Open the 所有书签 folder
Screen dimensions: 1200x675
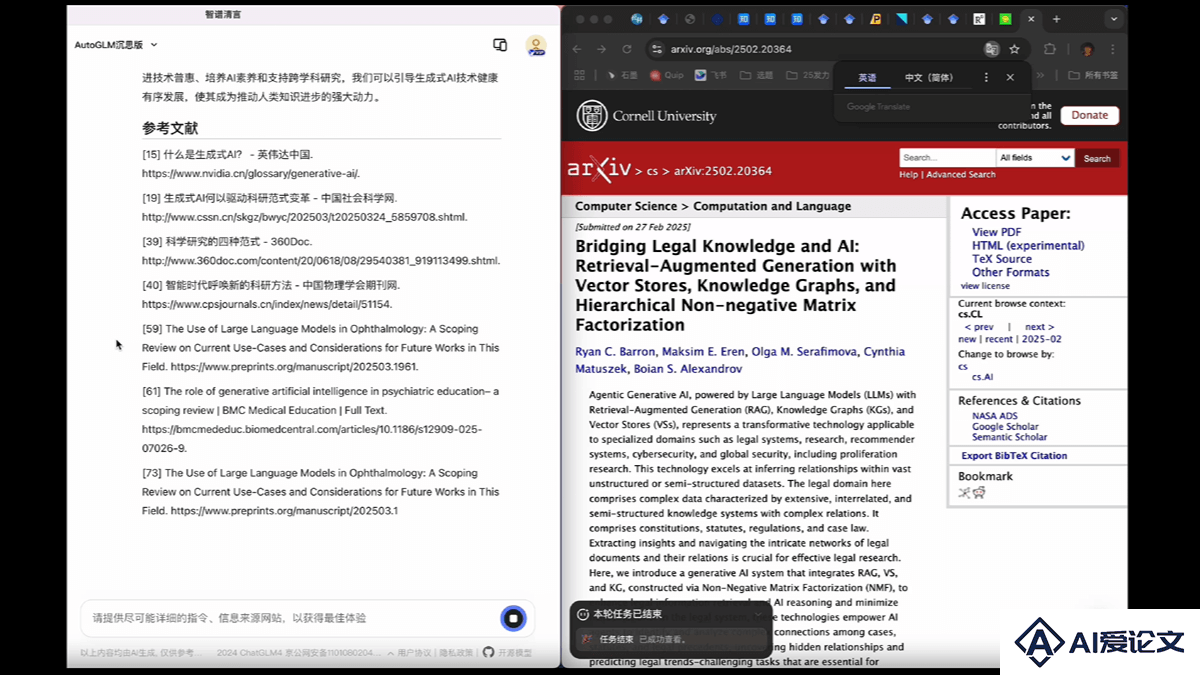[1094, 75]
